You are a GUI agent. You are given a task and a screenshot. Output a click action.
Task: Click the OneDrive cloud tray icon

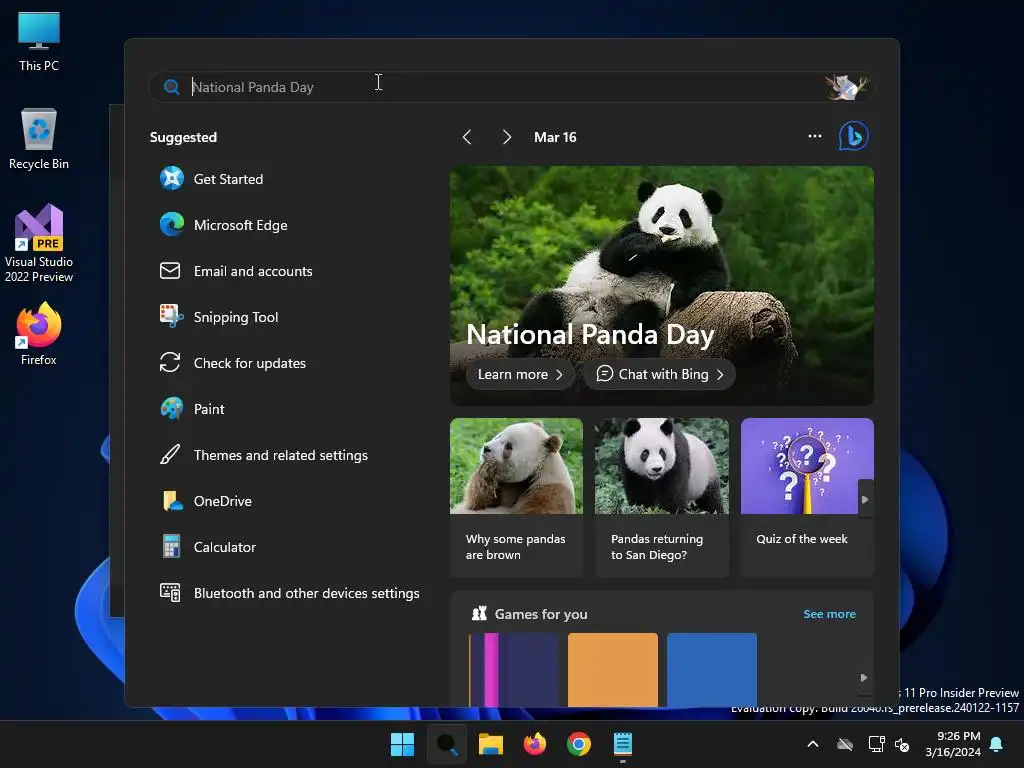pyautogui.click(x=845, y=744)
